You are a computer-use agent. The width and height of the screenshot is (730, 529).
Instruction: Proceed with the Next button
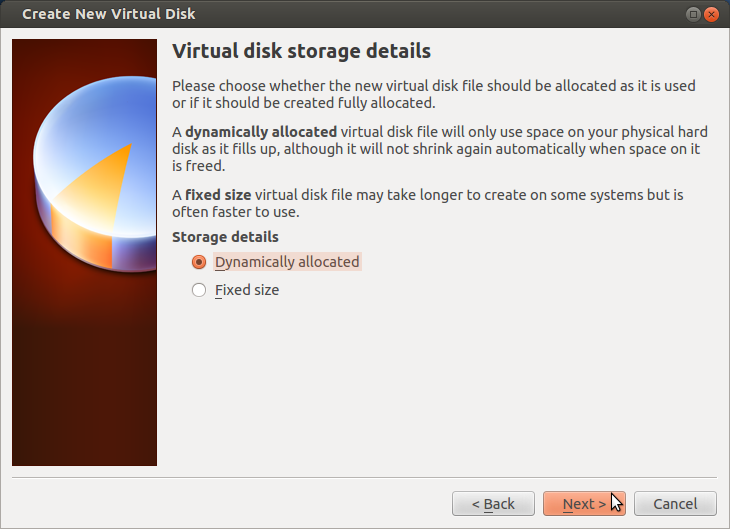(584, 503)
